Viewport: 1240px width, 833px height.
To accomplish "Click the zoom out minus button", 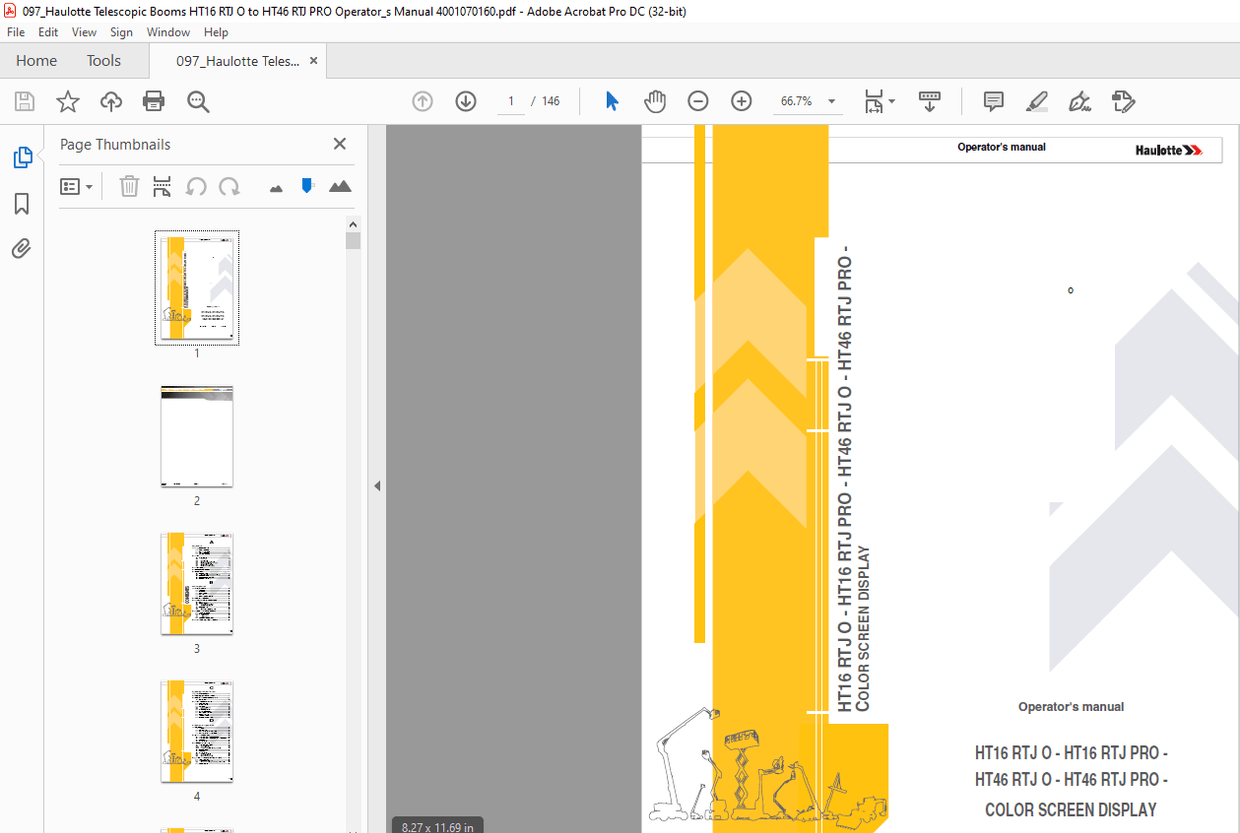I will (698, 101).
